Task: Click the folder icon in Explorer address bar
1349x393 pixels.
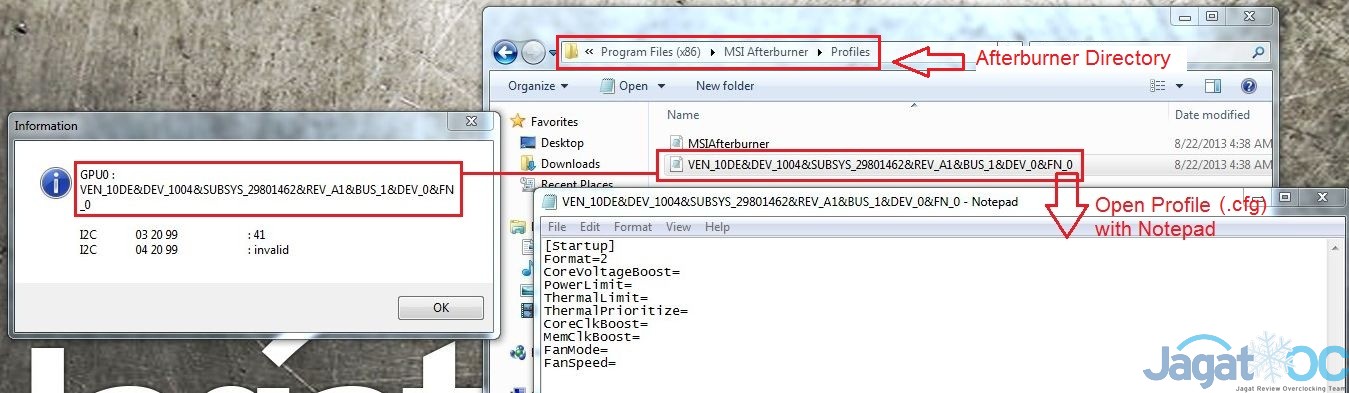Action: [571, 52]
